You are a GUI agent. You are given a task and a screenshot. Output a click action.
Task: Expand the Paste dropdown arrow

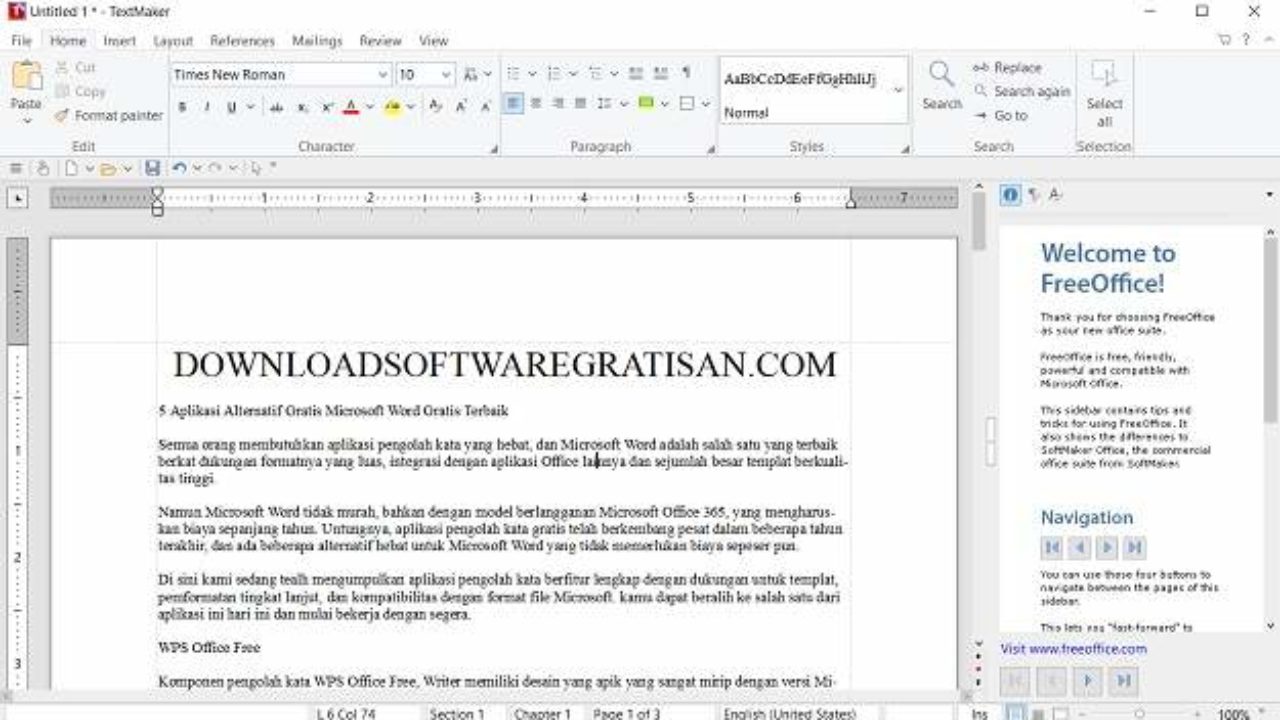(26, 121)
